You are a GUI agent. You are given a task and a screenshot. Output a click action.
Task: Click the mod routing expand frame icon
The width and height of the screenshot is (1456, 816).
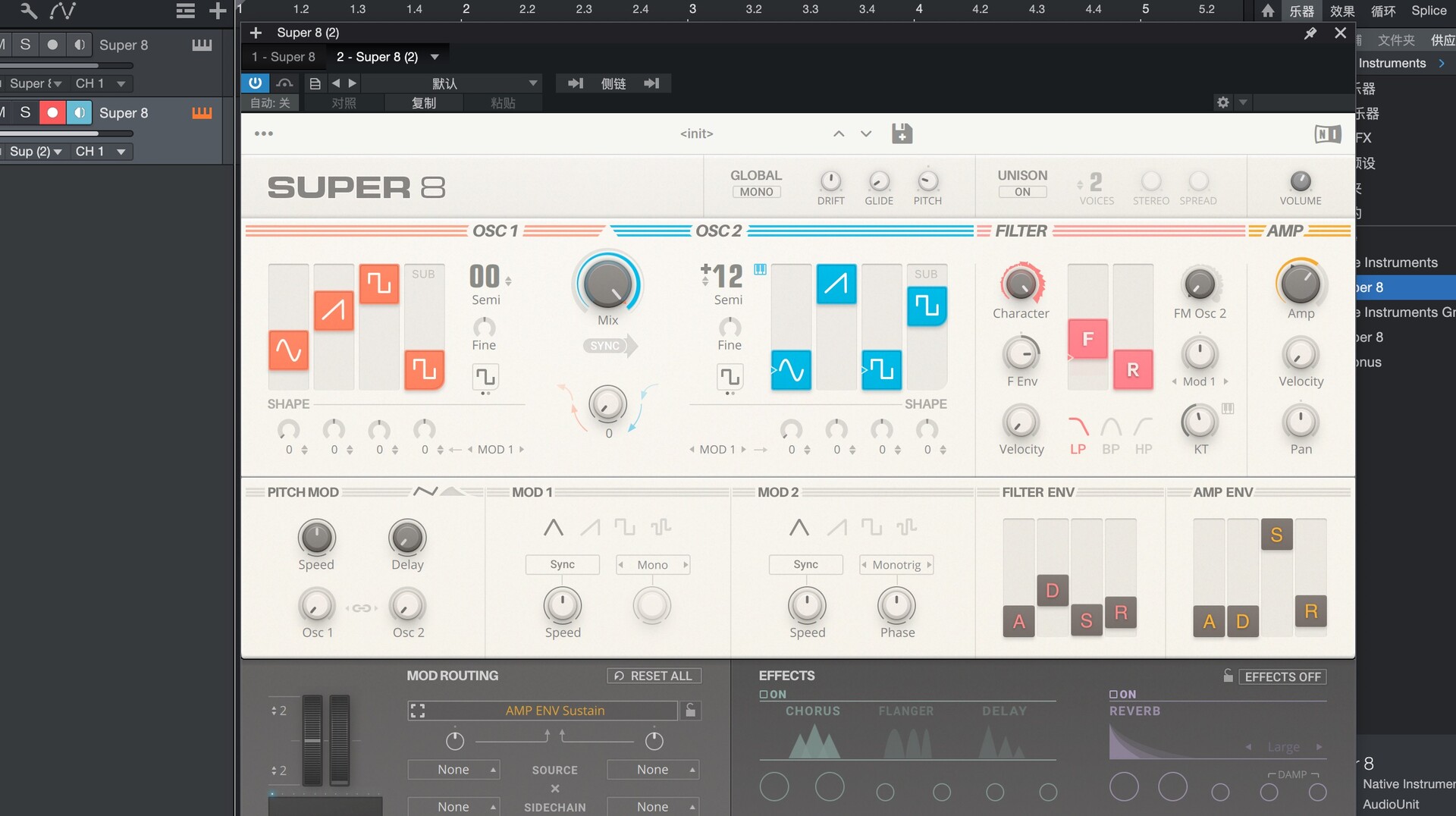coord(417,711)
